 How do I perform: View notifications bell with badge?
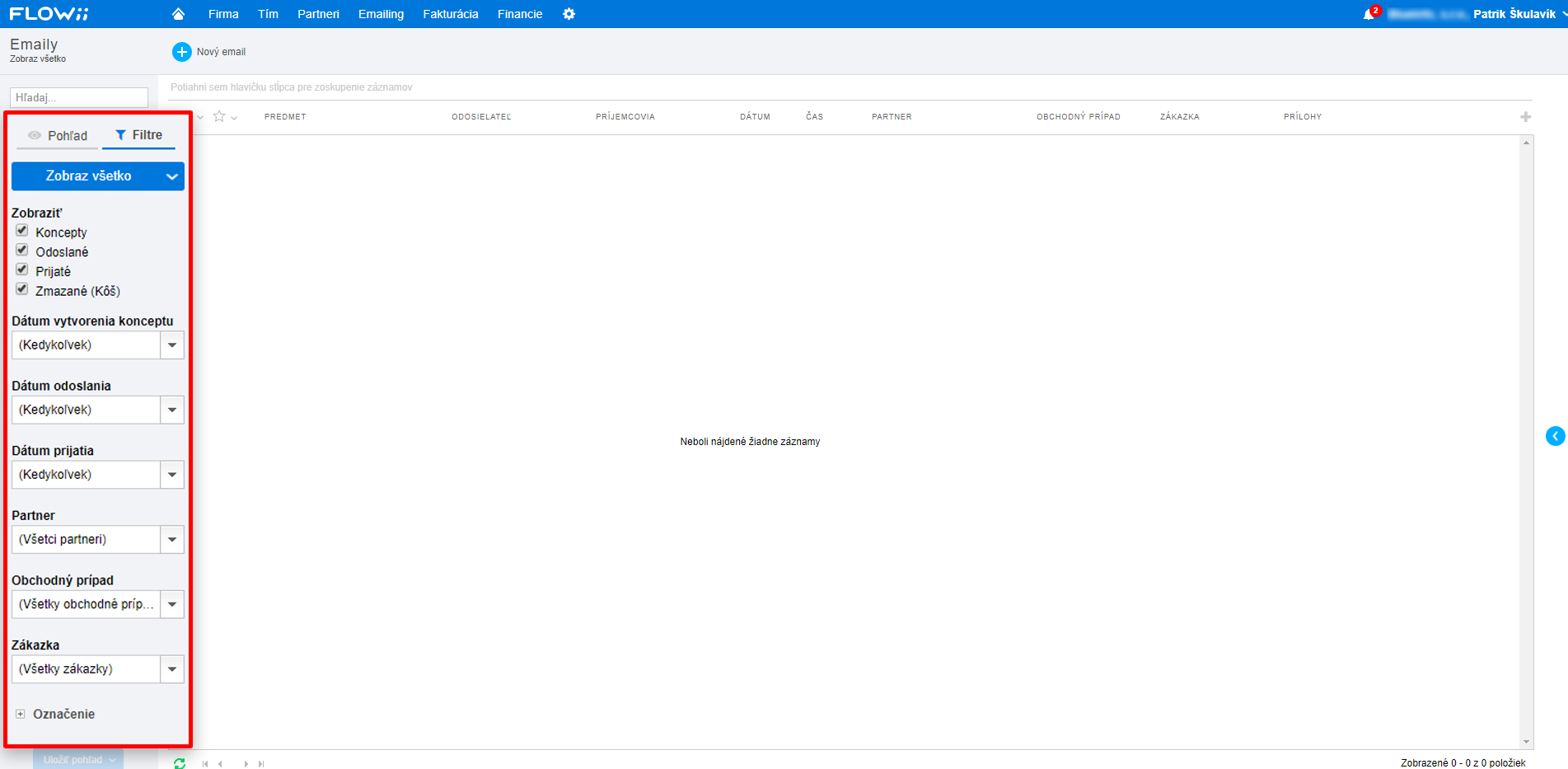(1369, 14)
